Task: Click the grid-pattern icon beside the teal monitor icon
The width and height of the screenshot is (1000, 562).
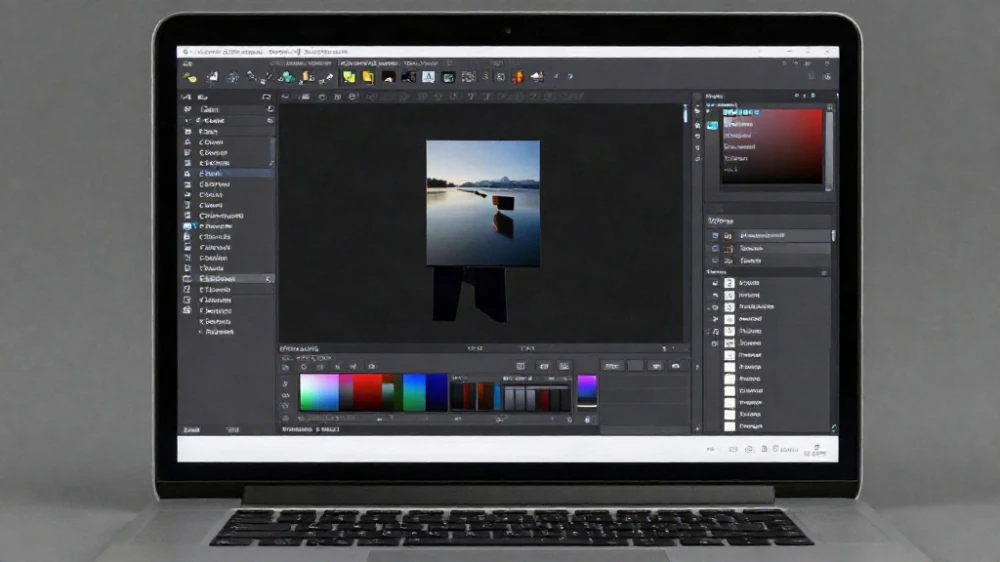Action: coord(468,77)
